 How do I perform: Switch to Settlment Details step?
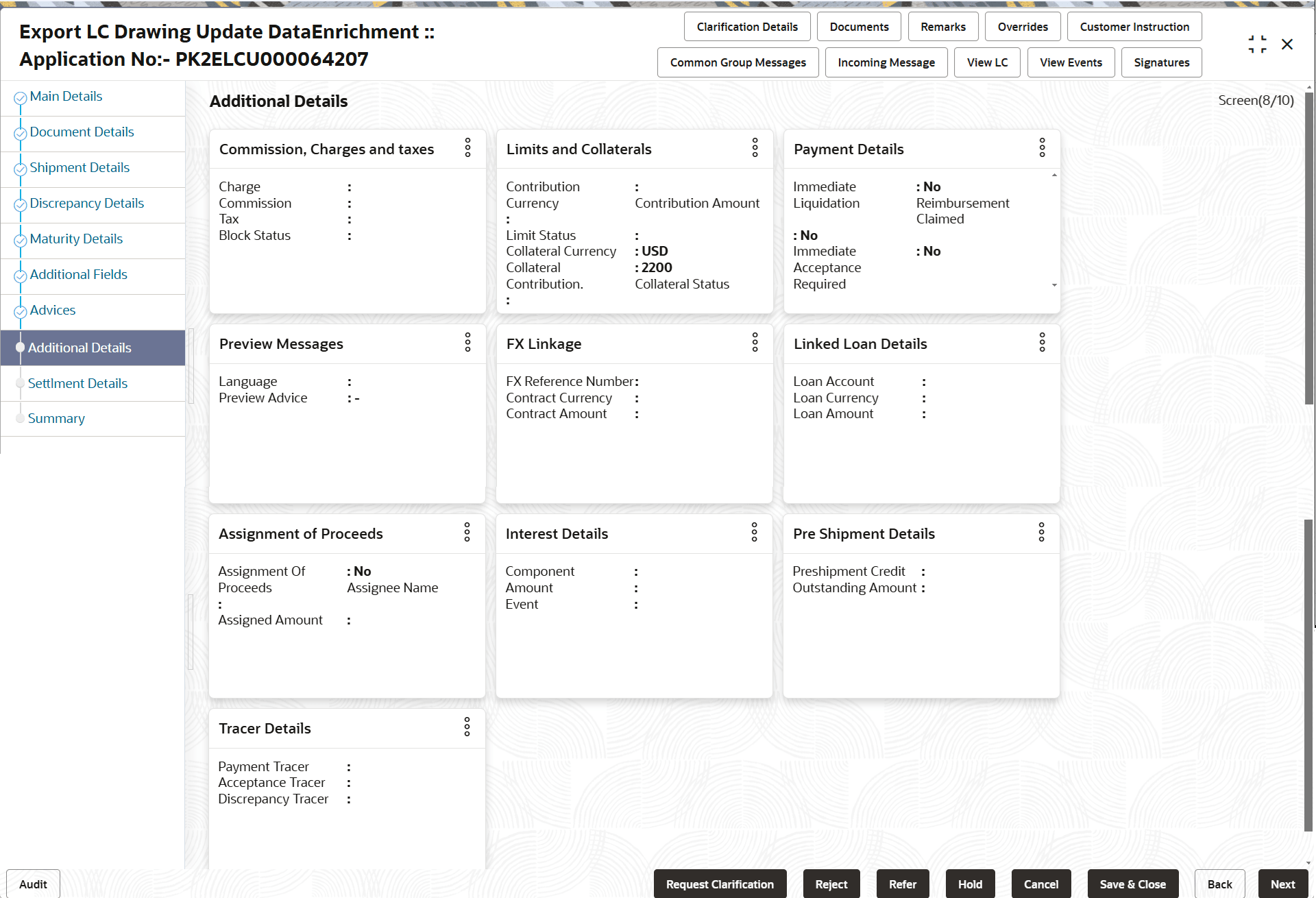77,384
